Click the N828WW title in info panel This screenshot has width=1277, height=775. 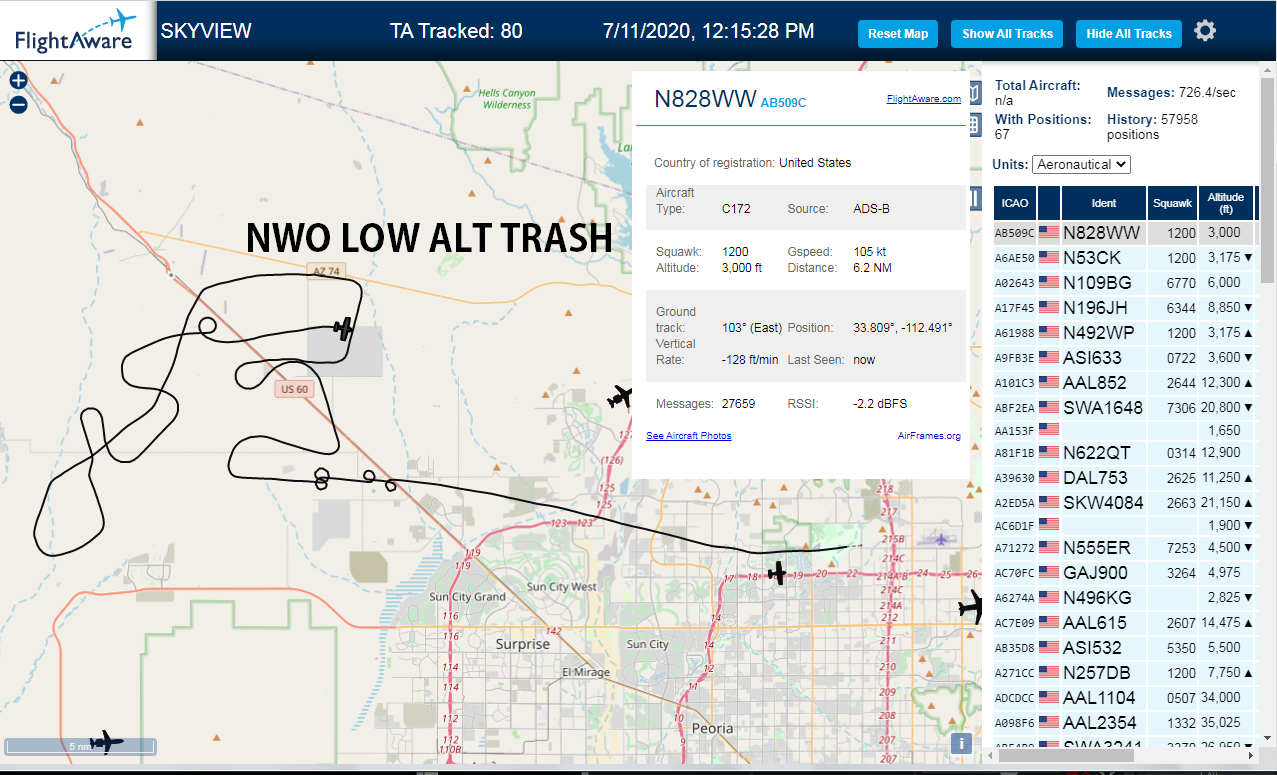pos(705,98)
